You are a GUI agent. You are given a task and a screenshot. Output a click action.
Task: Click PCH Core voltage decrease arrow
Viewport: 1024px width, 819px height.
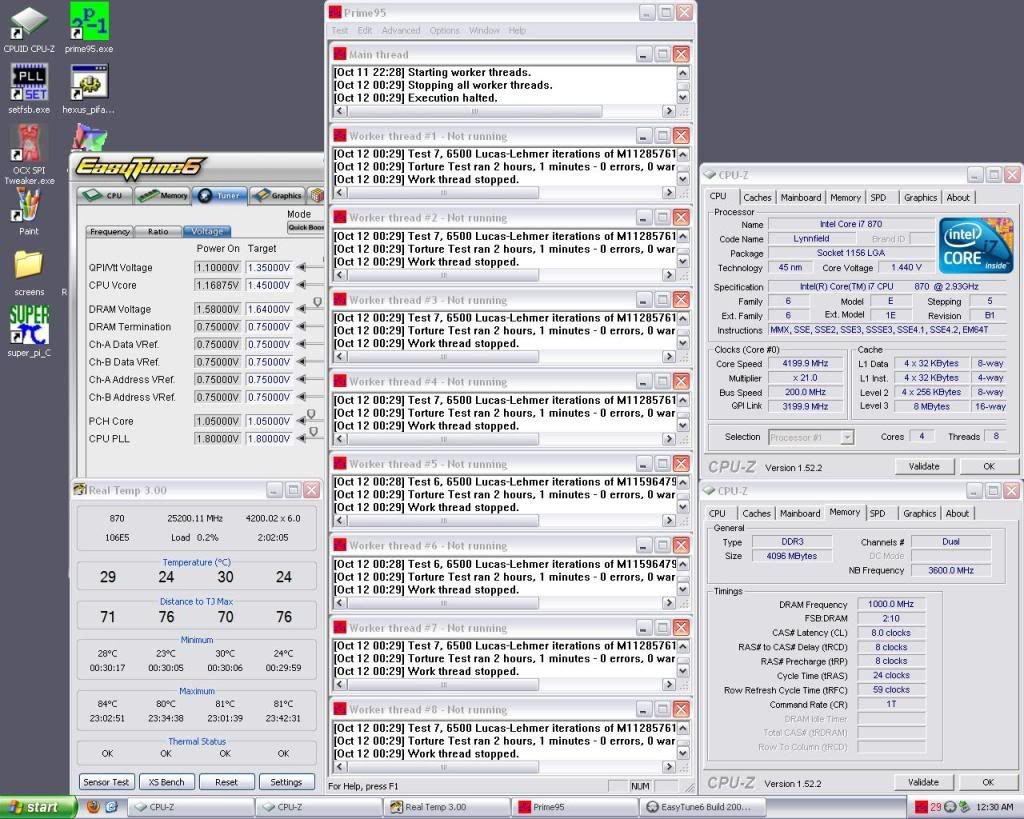point(301,421)
